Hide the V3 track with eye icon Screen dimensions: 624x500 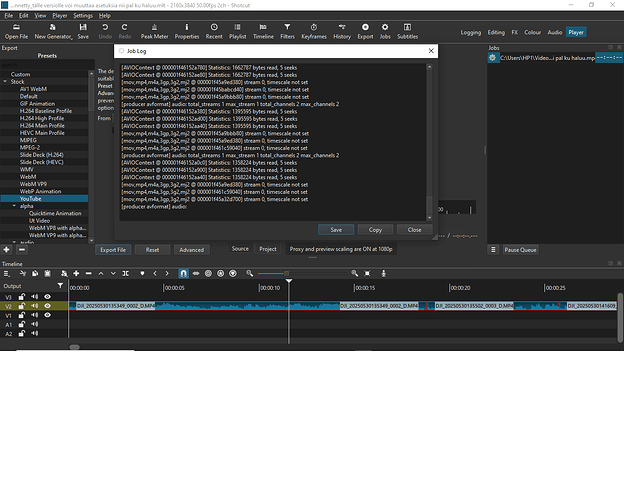click(x=47, y=297)
